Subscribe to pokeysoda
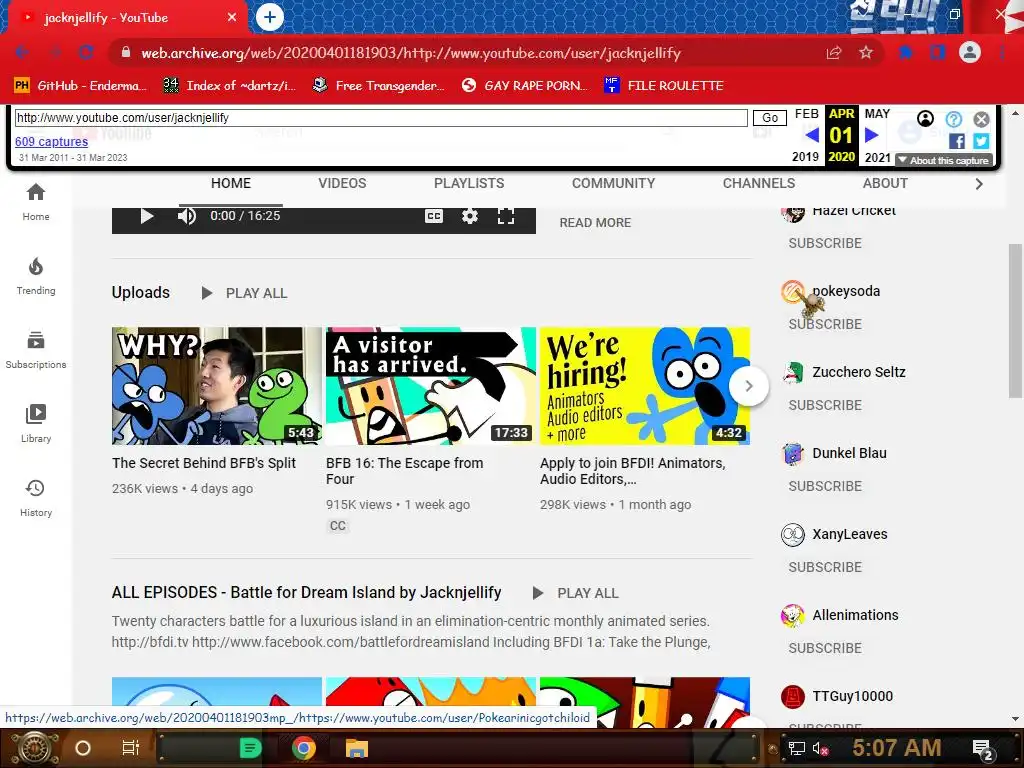Image resolution: width=1024 pixels, height=768 pixels. 825,325
